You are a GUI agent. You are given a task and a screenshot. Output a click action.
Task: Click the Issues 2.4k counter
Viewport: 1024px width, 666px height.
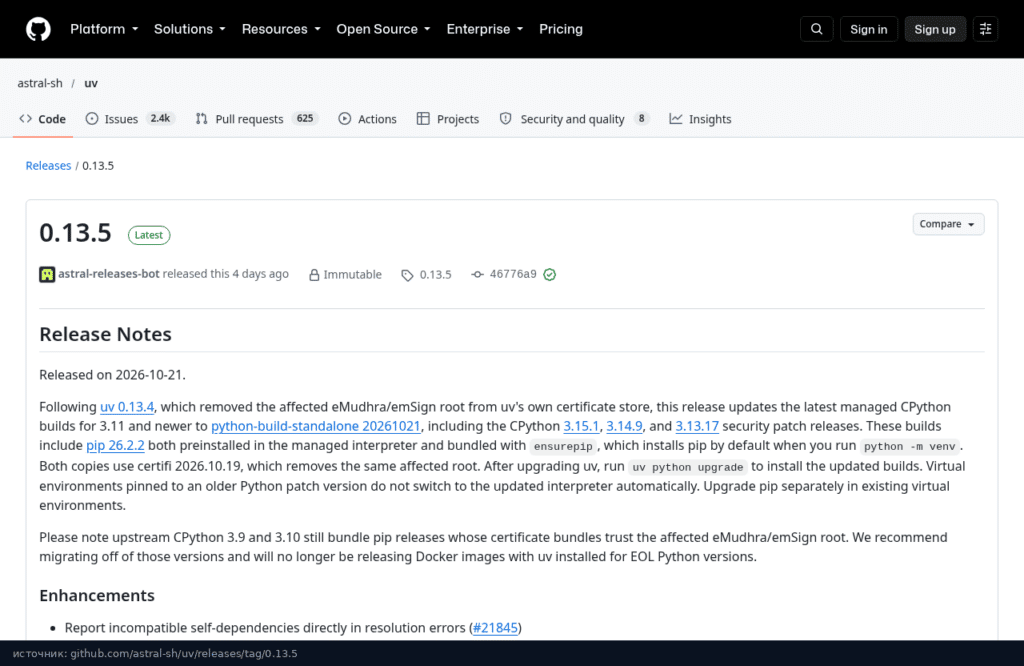coord(160,118)
